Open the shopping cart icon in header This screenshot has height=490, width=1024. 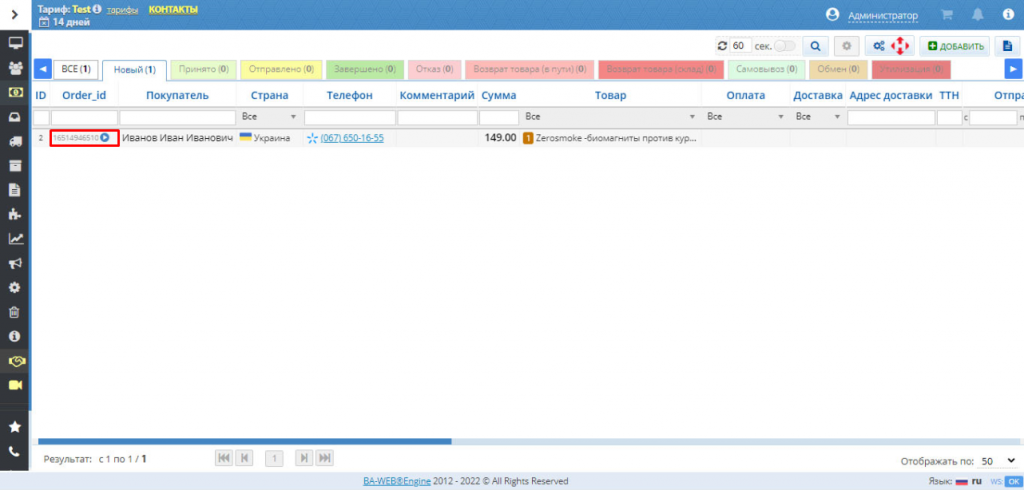click(946, 14)
